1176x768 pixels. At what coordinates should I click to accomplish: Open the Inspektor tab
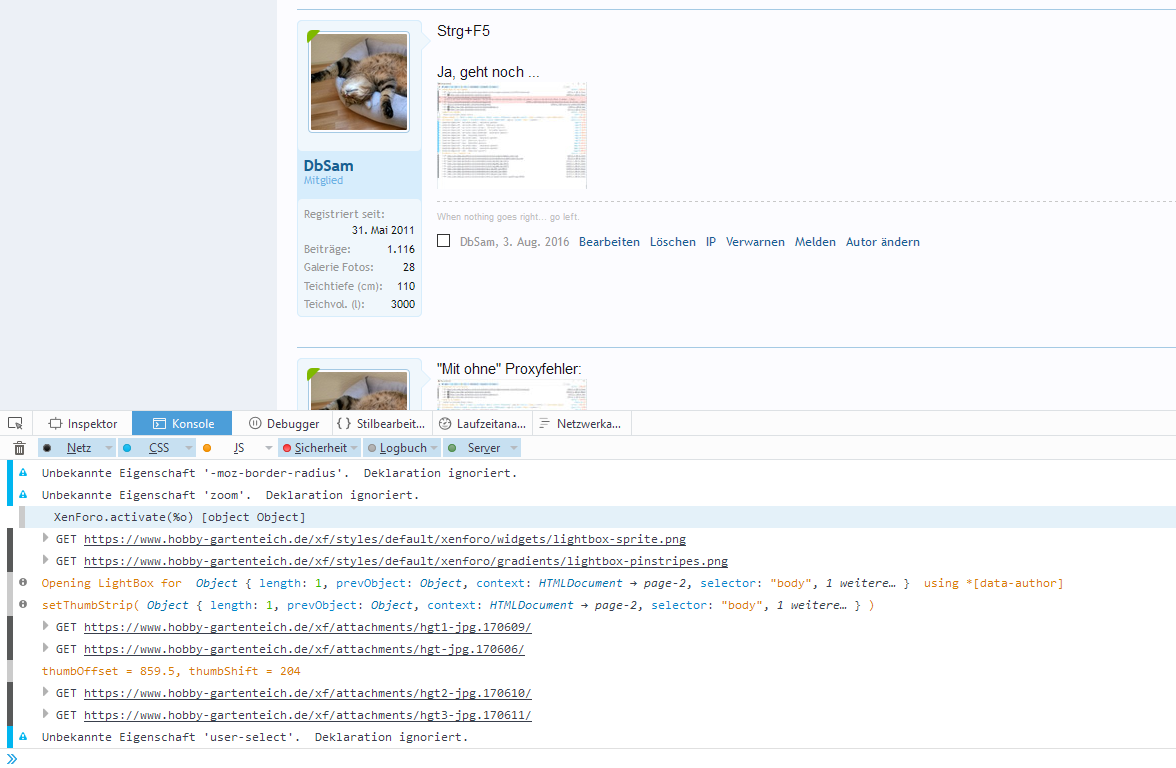pos(83,424)
